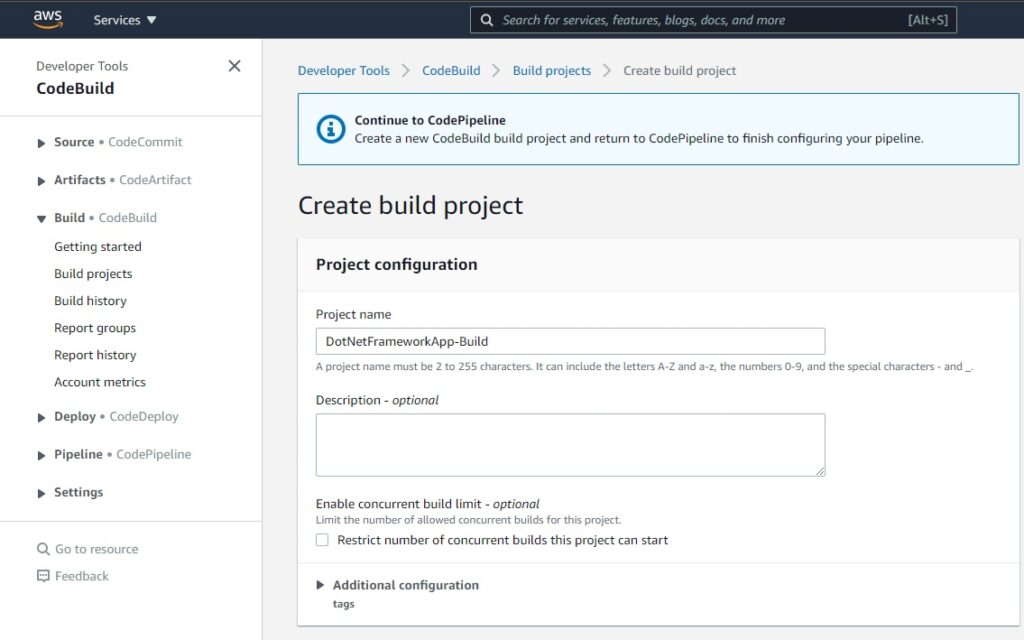Click the AWS logo in top bar

[x=47, y=18]
